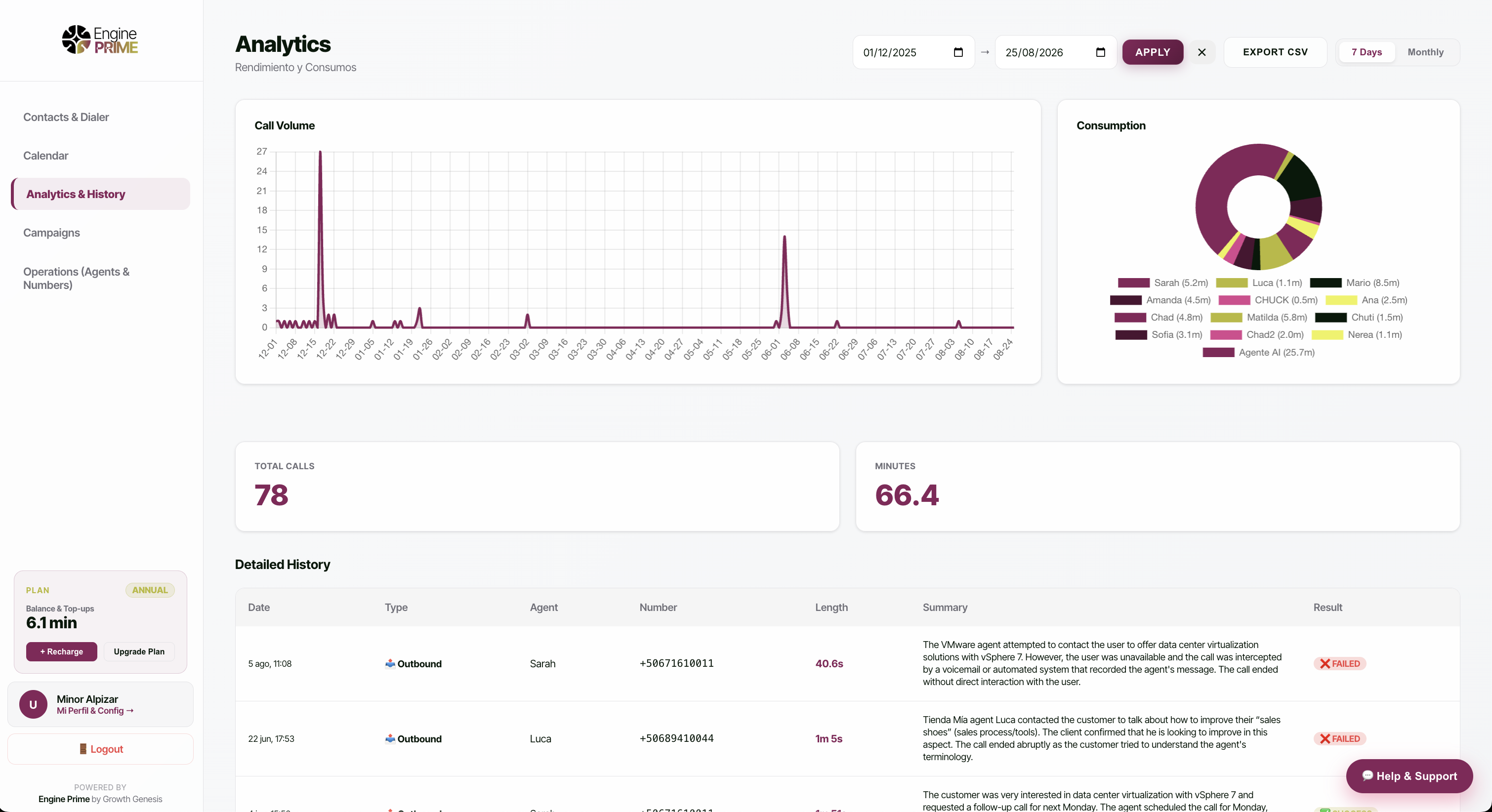Click phone number +50689410044
Screen dimensions: 1492x812
coord(676,738)
